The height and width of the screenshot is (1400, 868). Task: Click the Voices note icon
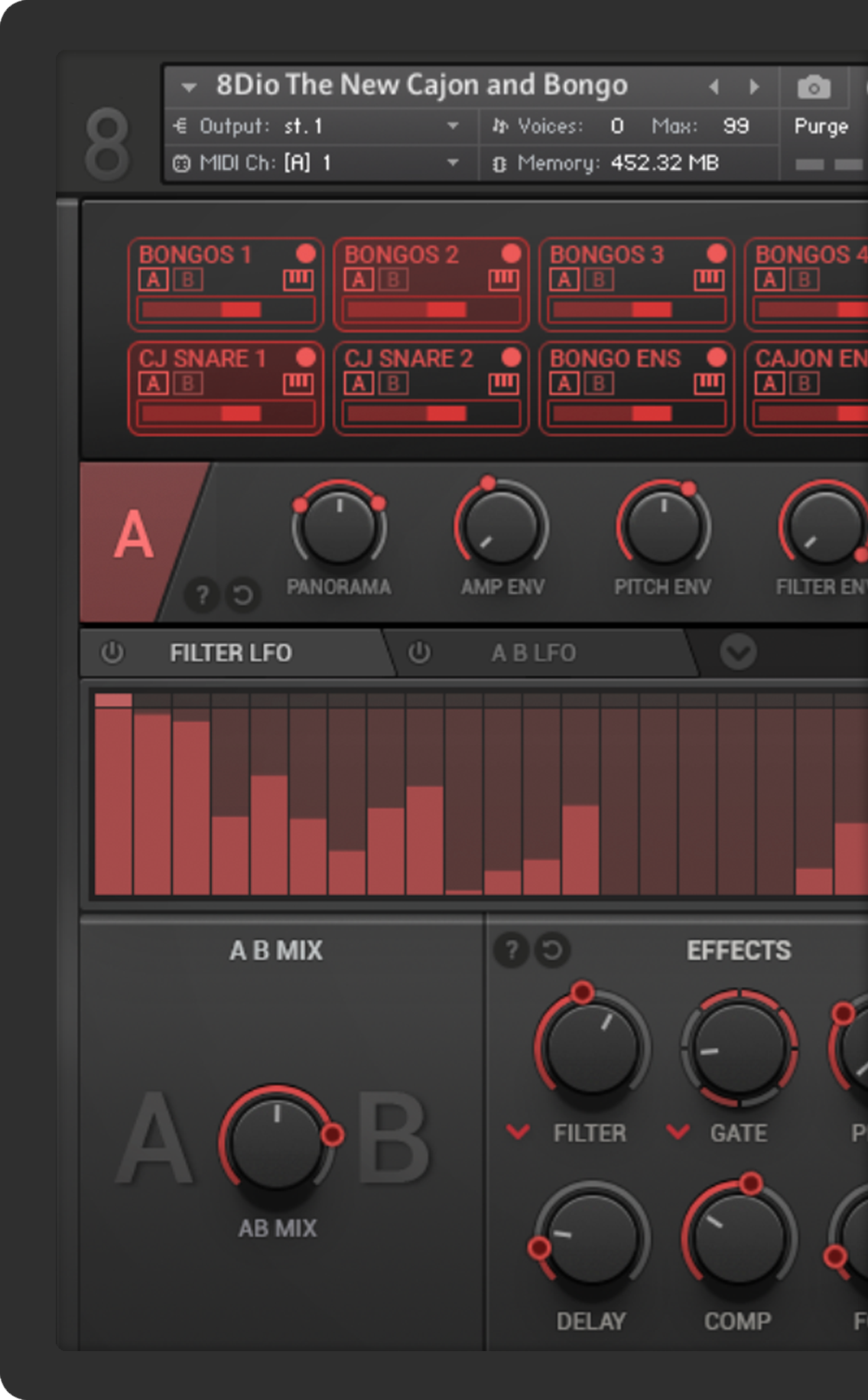[x=499, y=125]
